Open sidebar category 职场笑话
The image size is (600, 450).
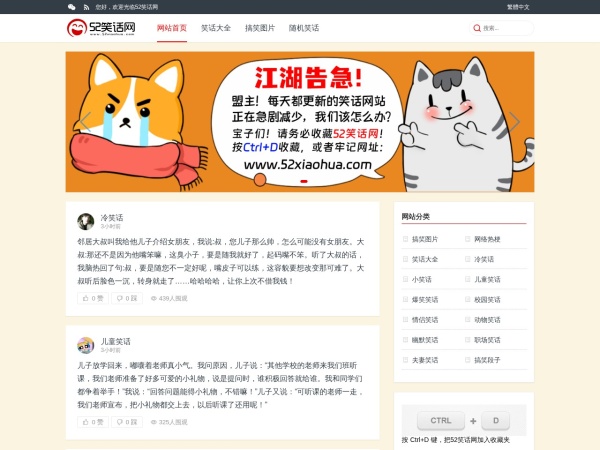point(487,340)
